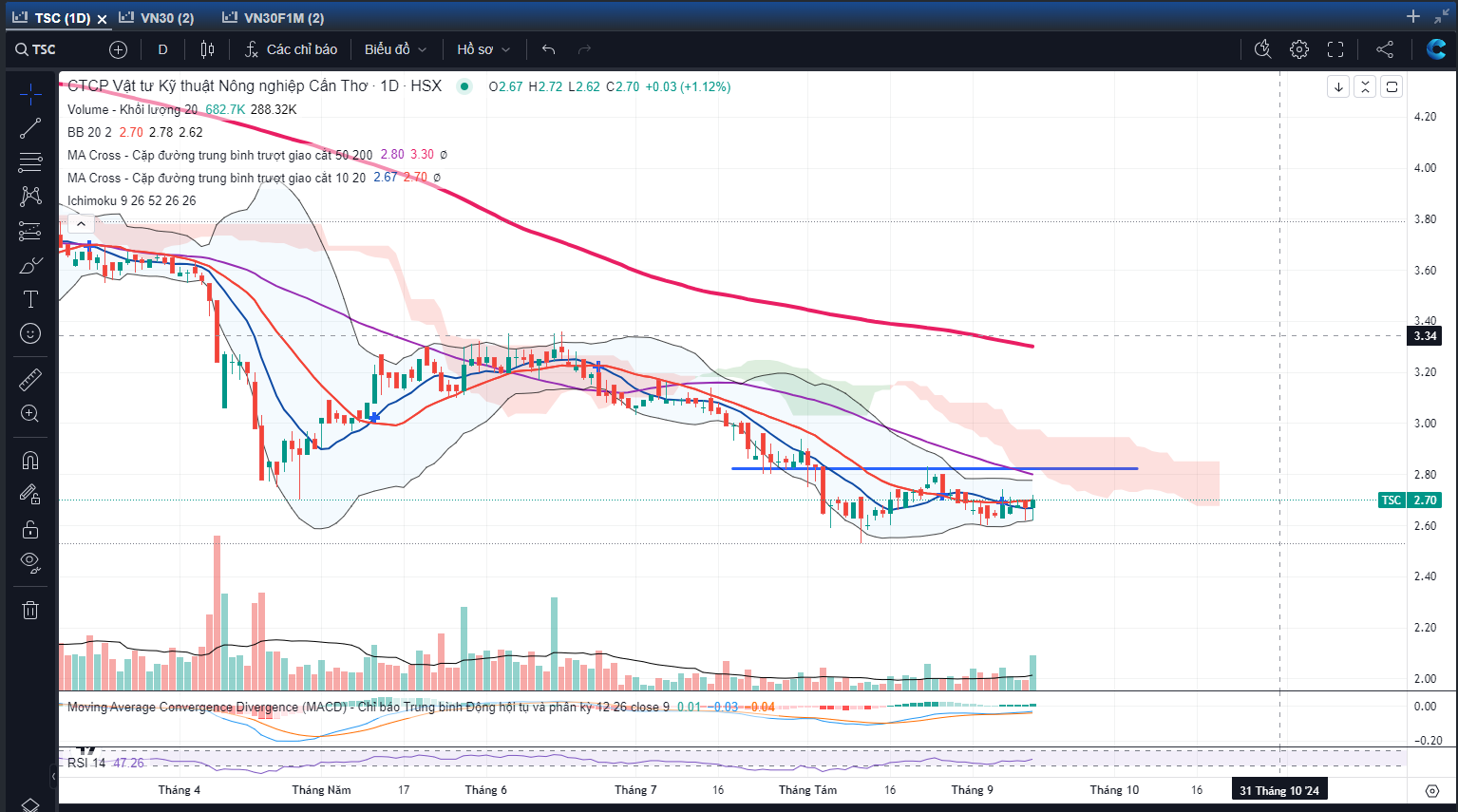Open the emoji and icon tools
This screenshot has width=1458, height=812.
click(x=30, y=333)
